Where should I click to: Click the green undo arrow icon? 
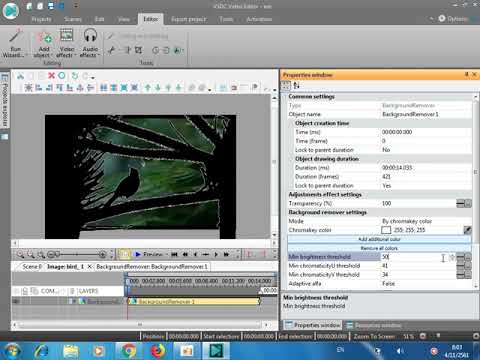pyautogui.click(x=75, y=76)
